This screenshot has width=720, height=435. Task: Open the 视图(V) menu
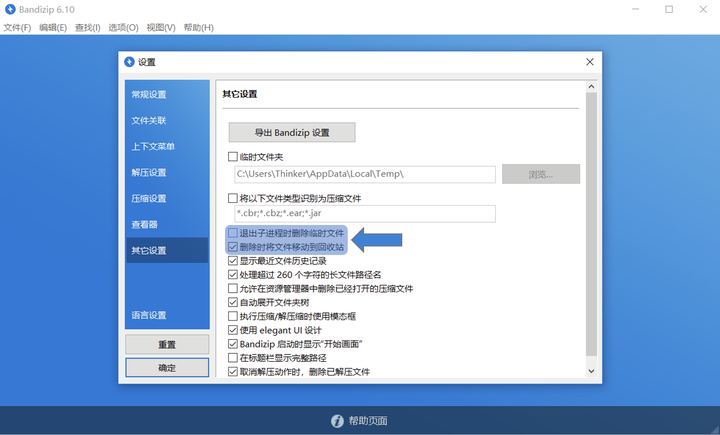coord(161,28)
